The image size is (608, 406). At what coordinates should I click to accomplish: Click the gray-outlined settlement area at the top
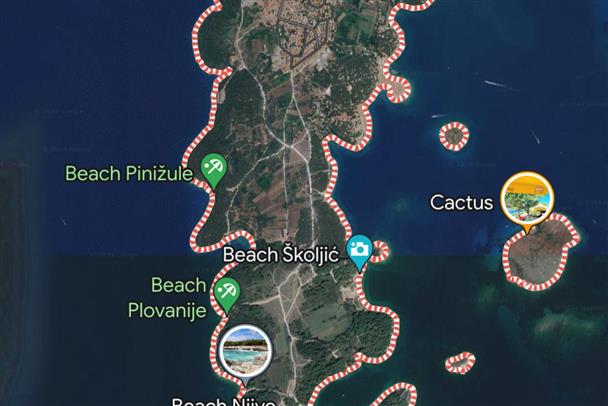click(x=306, y=35)
